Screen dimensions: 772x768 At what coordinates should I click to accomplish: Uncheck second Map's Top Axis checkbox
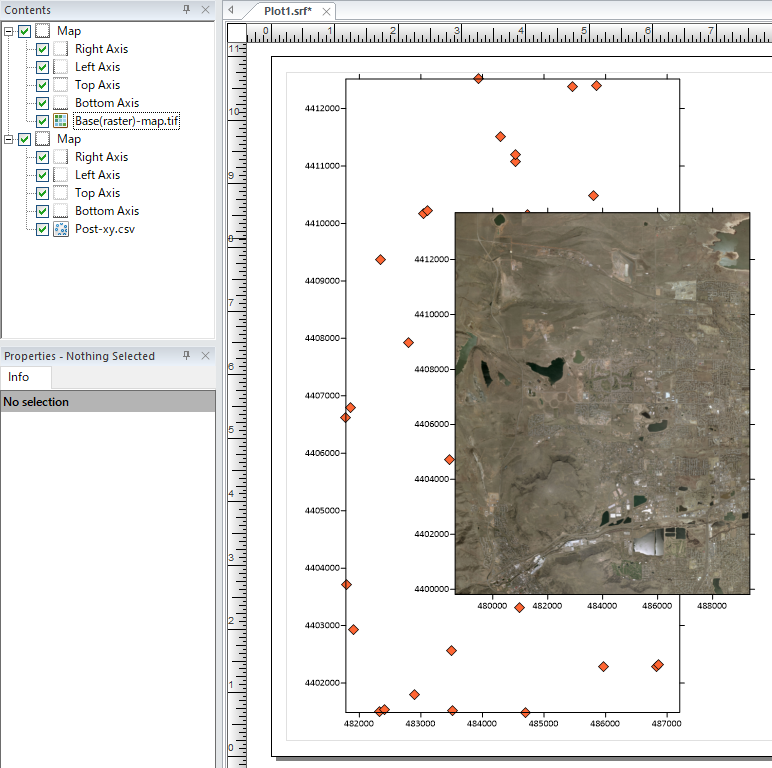[x=42, y=193]
